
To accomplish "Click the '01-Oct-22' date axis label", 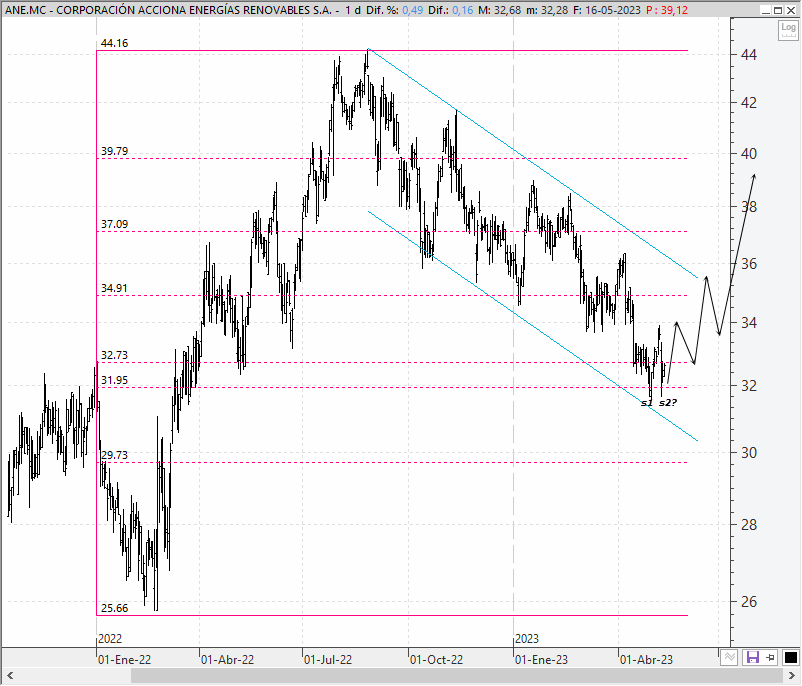I will click(436, 660).
